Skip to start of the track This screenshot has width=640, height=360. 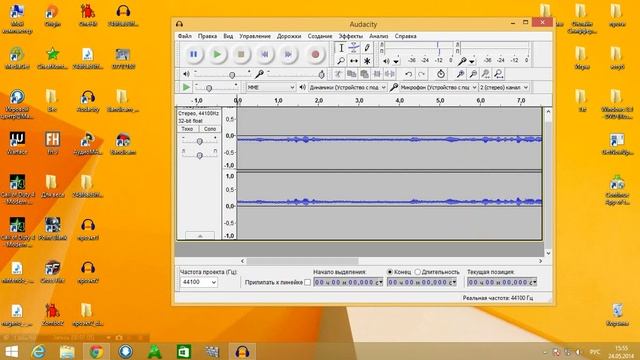(x=264, y=54)
